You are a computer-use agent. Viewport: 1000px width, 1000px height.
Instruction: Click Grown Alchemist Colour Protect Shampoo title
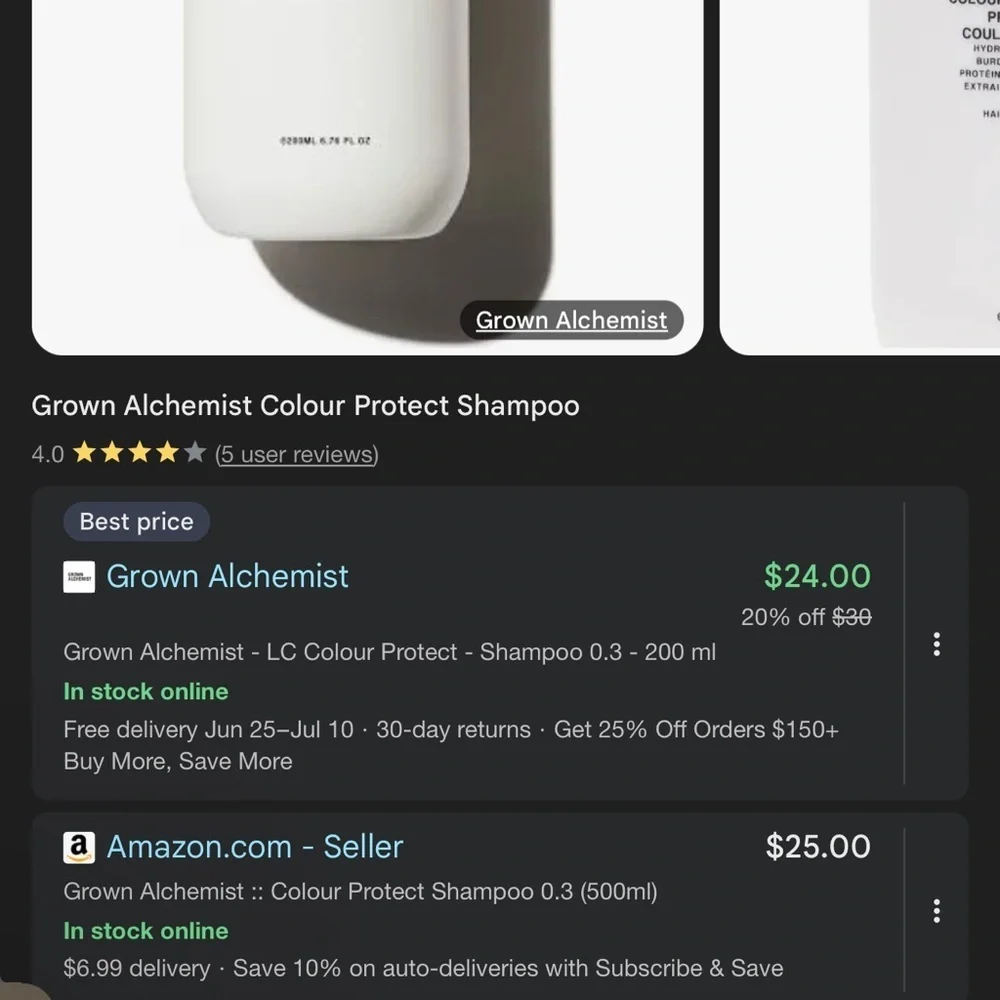click(305, 406)
